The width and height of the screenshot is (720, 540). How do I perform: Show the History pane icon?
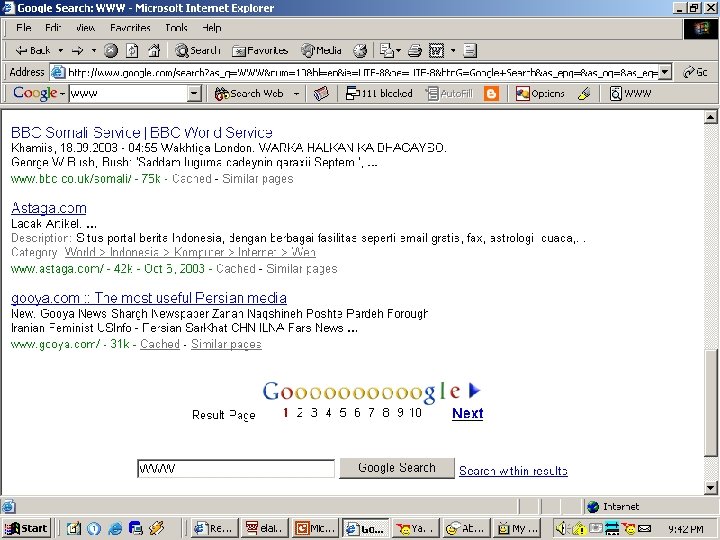pyautogui.click(x=360, y=51)
